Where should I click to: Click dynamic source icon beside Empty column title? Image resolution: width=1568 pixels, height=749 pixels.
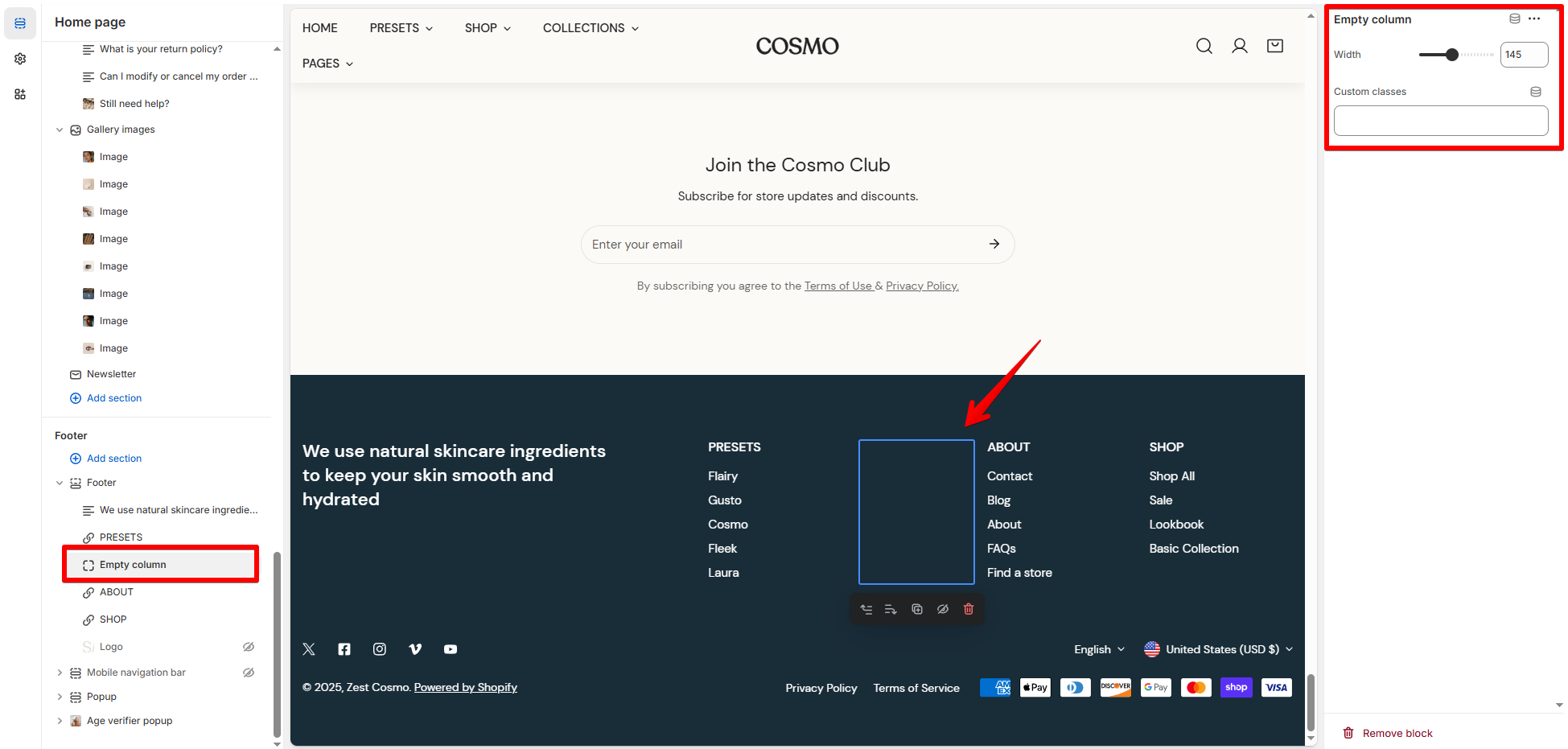point(1515,19)
